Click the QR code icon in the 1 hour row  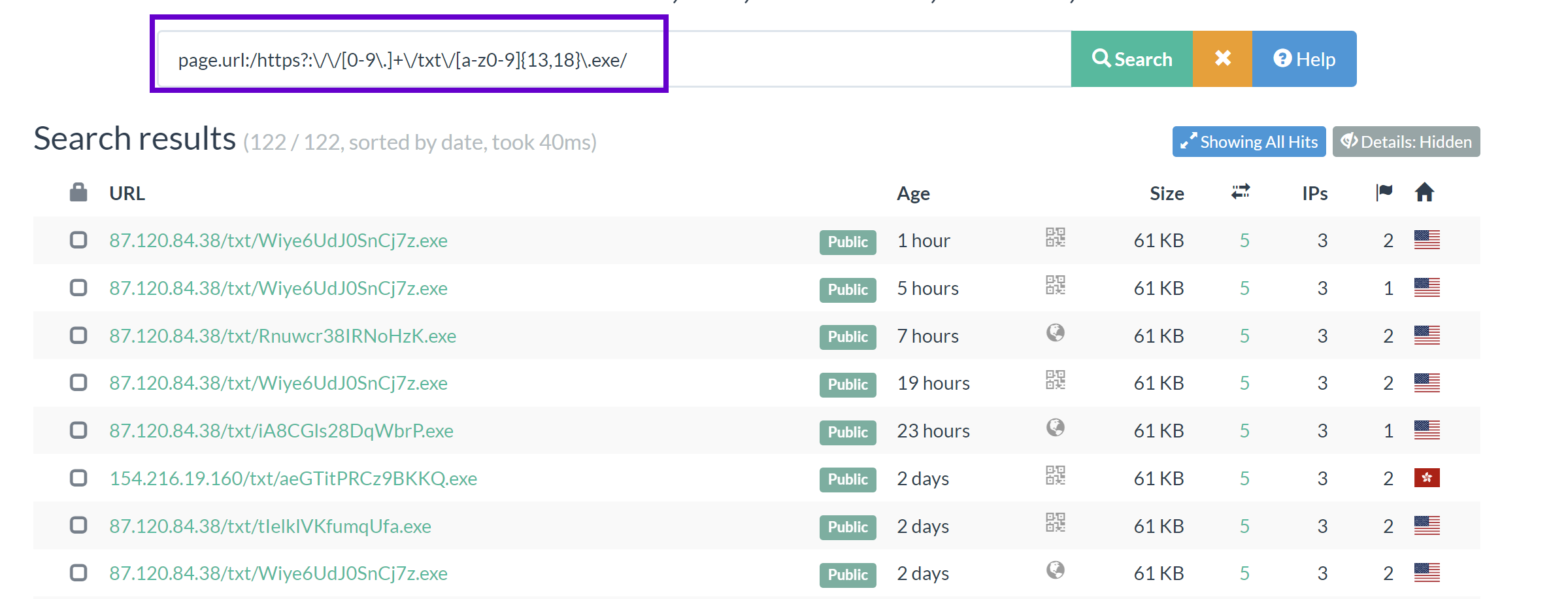(1056, 237)
